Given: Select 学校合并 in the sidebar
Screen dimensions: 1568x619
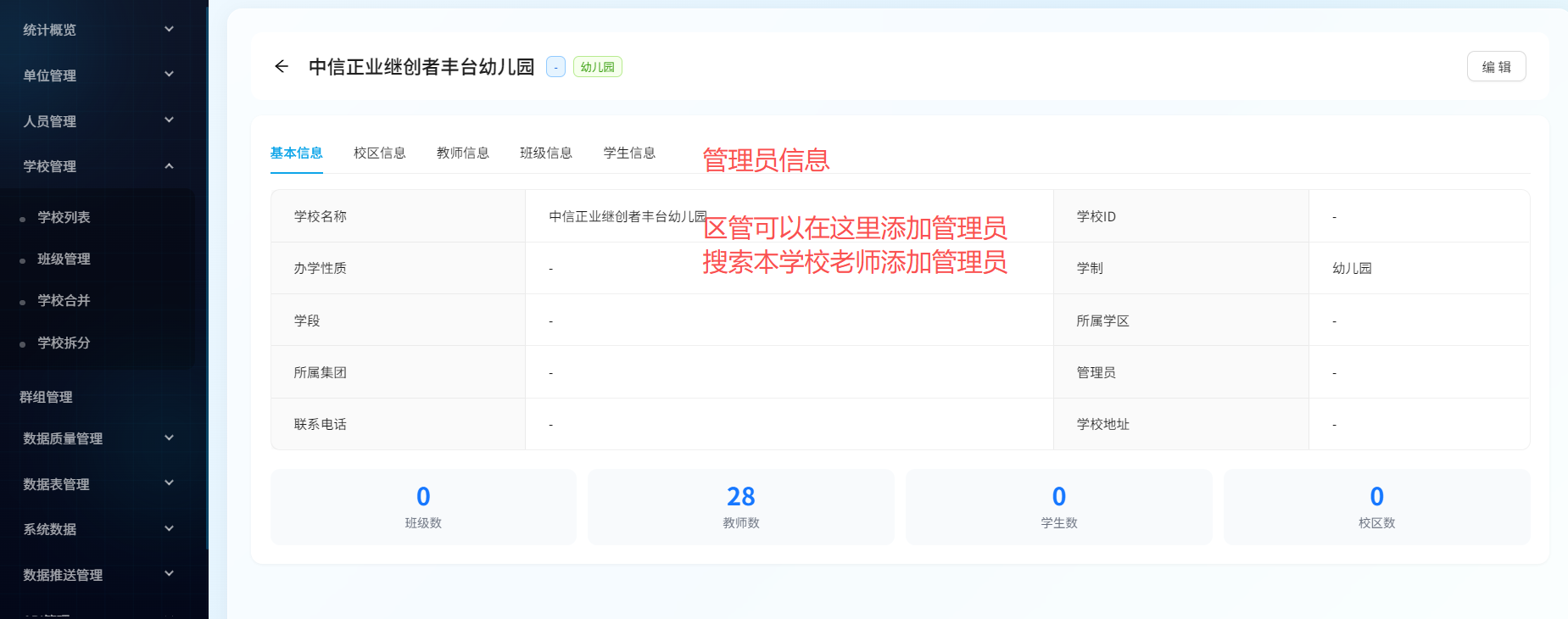Looking at the screenshot, I should coord(64,300).
